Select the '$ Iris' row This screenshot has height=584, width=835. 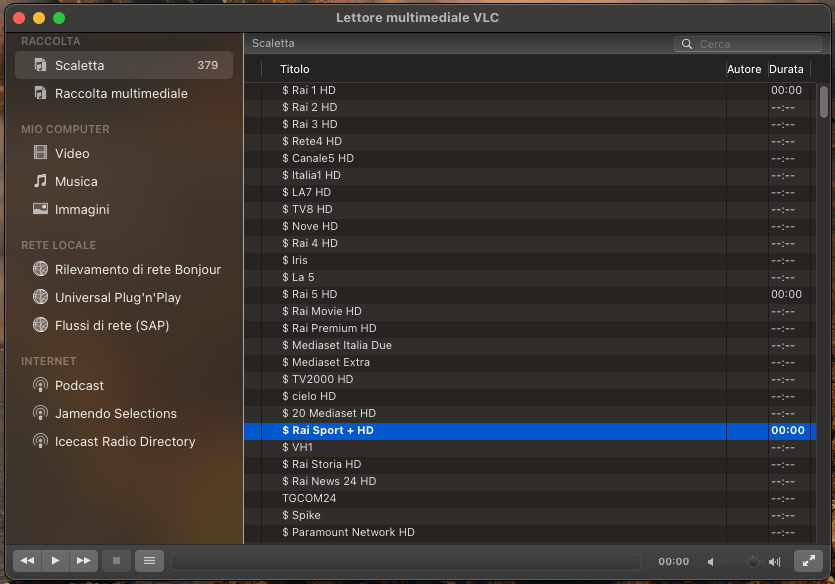point(530,261)
